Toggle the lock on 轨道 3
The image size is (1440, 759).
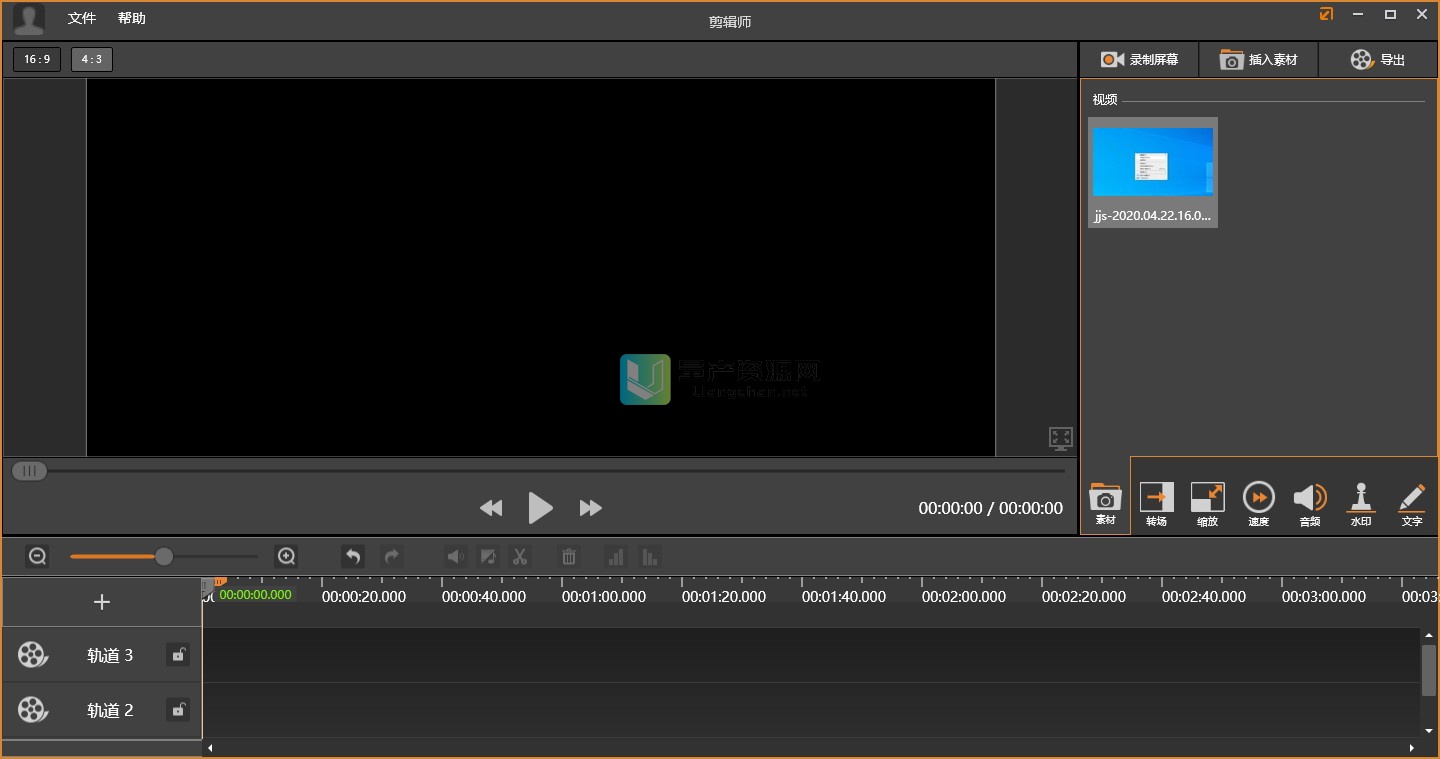178,655
